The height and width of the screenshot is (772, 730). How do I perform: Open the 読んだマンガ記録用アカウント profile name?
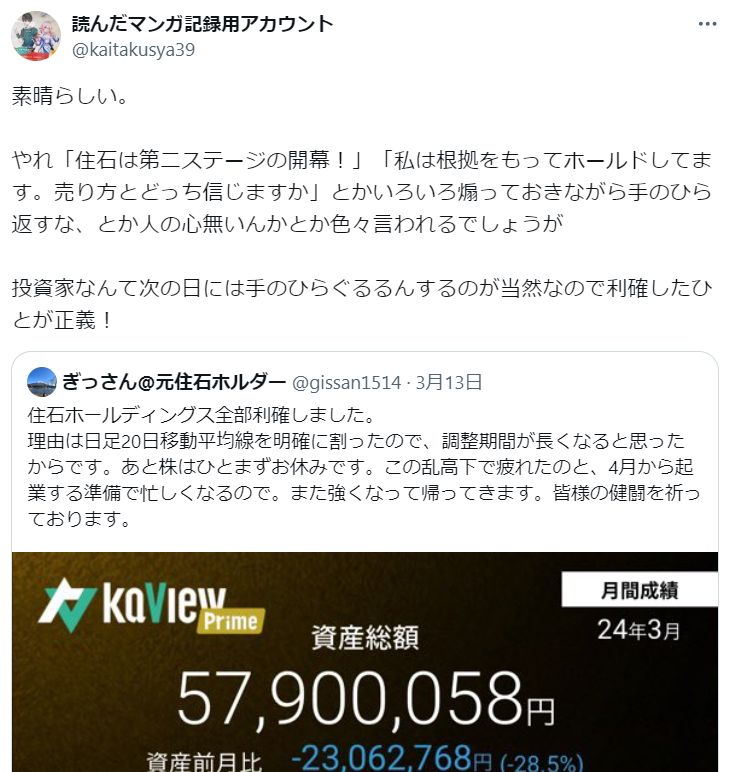202,24
